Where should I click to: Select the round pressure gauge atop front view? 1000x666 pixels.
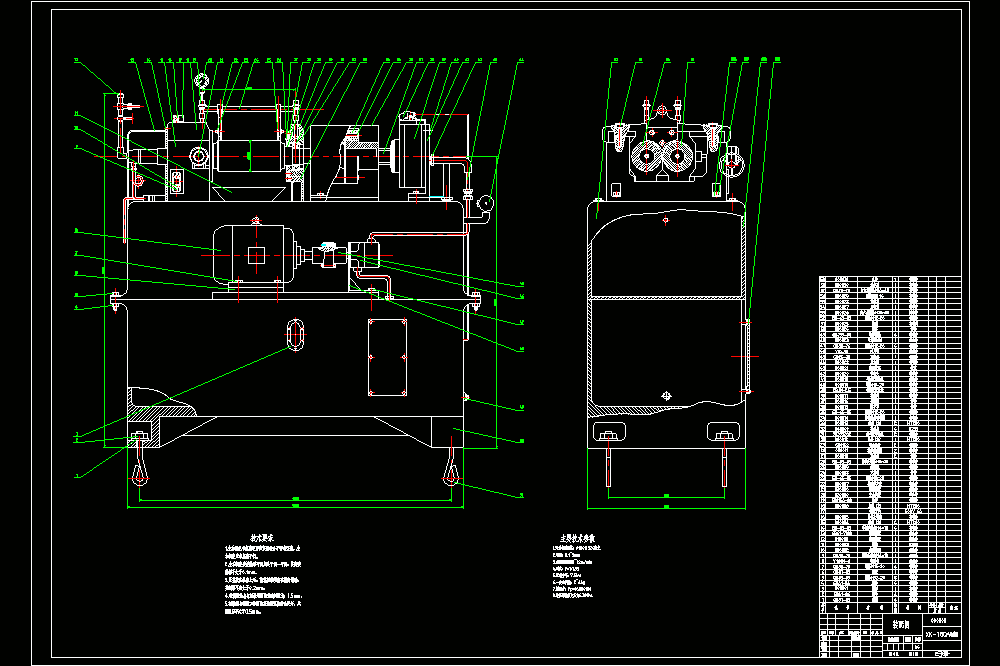coord(202,82)
